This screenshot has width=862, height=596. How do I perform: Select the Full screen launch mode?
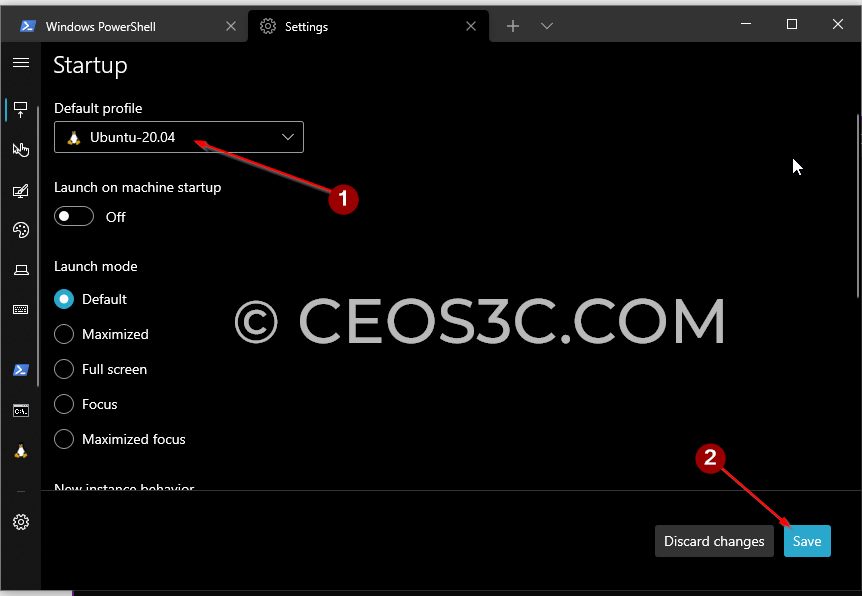(64, 369)
